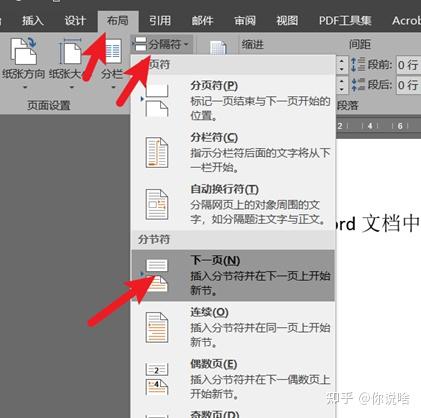Open the 分栏 dropdown arrow
The width and height of the screenshot is (421, 418).
point(113,87)
